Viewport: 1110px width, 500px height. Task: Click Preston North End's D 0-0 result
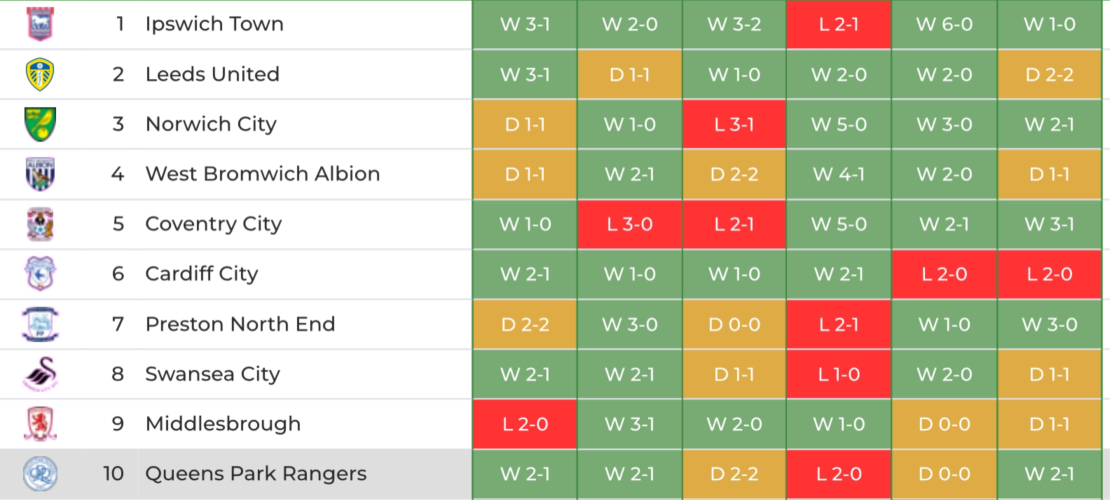(734, 324)
